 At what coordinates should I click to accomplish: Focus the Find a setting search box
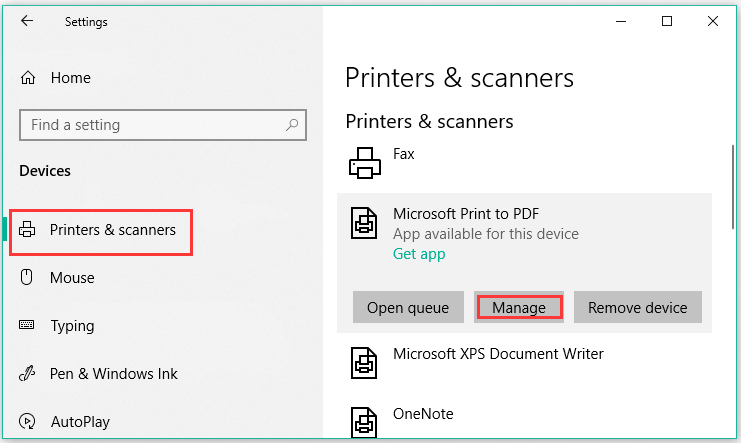pyautogui.click(x=163, y=125)
